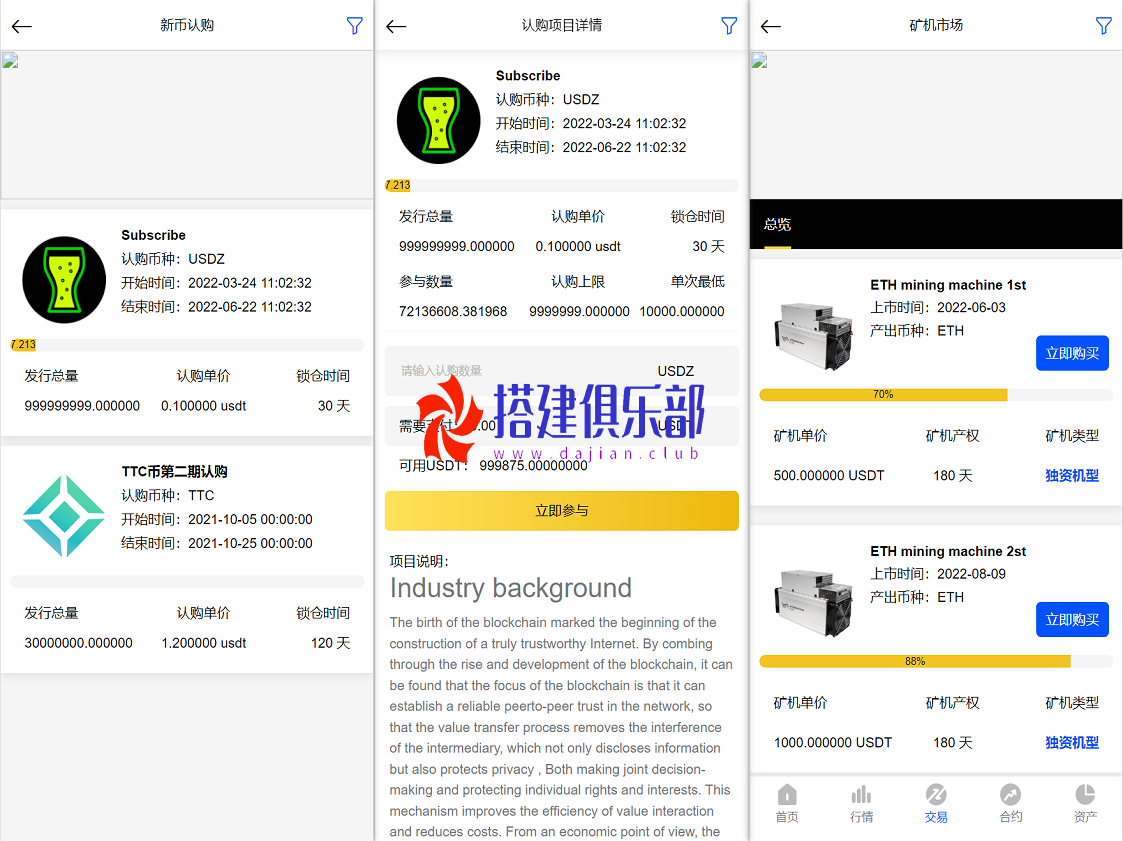1123x841 pixels.
Task: Click the 请输入认购数量 input field
Action: (562, 371)
